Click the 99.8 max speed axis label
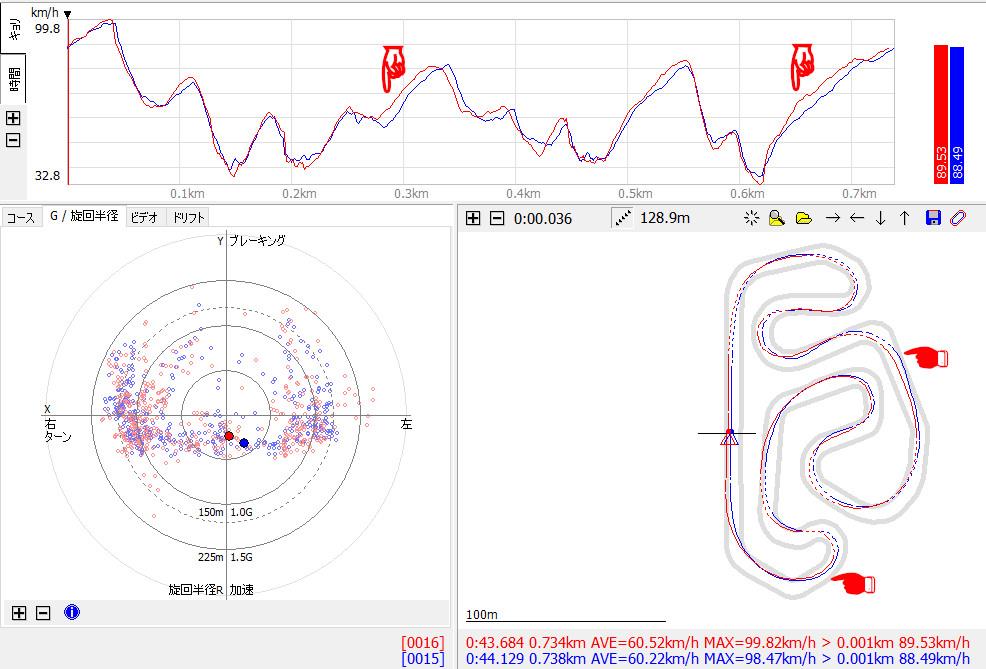Image resolution: width=986 pixels, height=669 pixels. pyautogui.click(x=47, y=28)
